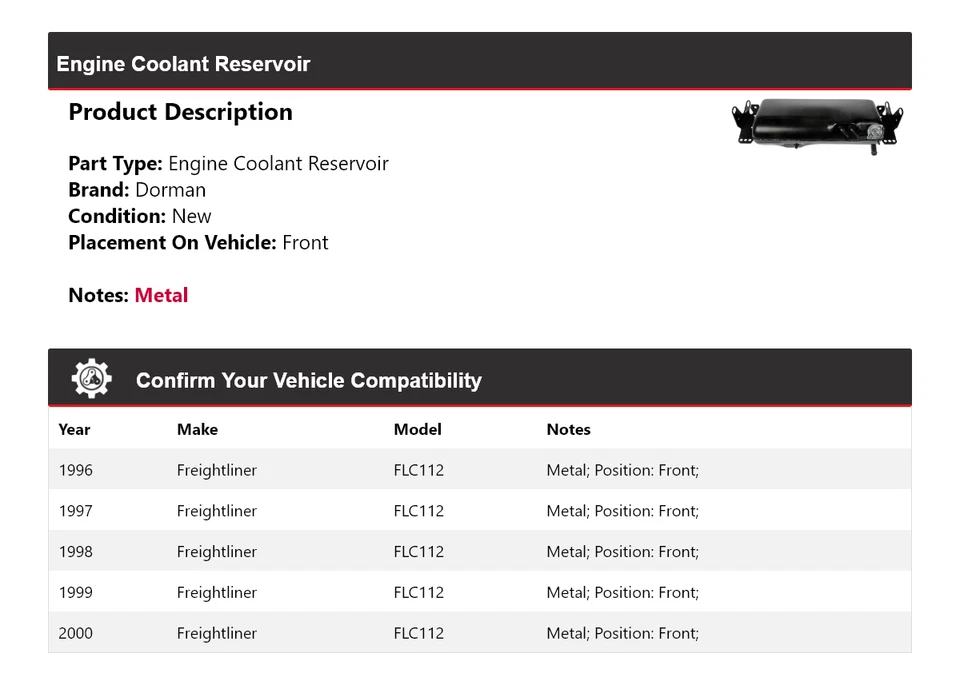Select the 1997 year cell

coord(75,511)
